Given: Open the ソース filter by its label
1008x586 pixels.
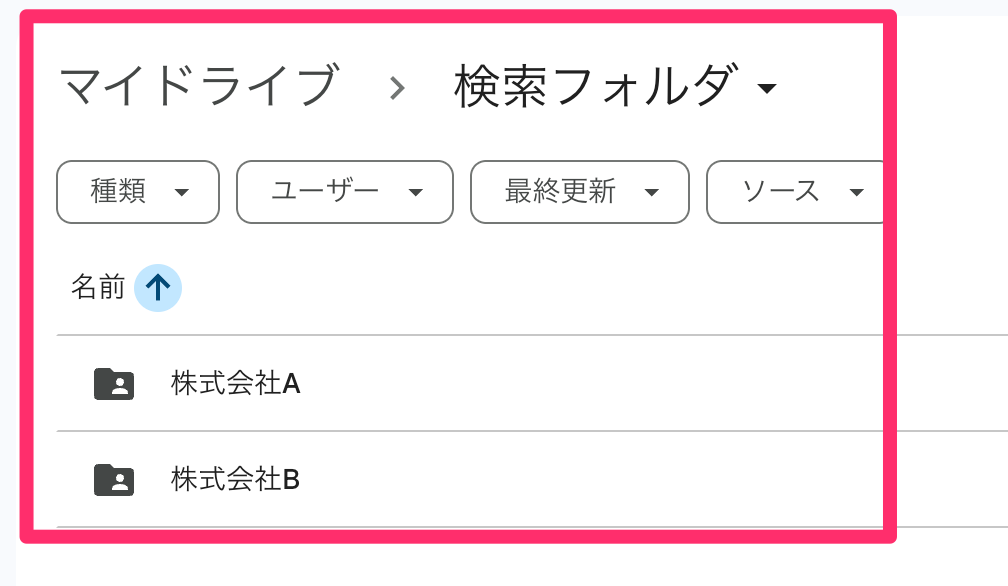Looking at the screenshot, I should 781,192.
